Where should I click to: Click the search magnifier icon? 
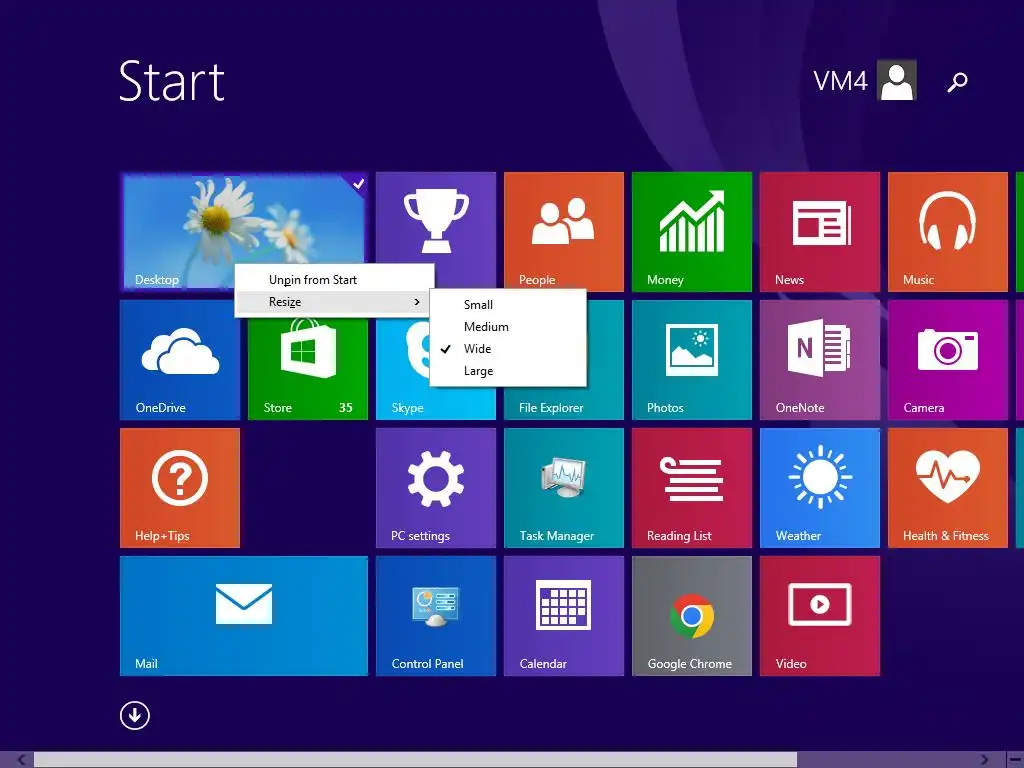pos(957,82)
